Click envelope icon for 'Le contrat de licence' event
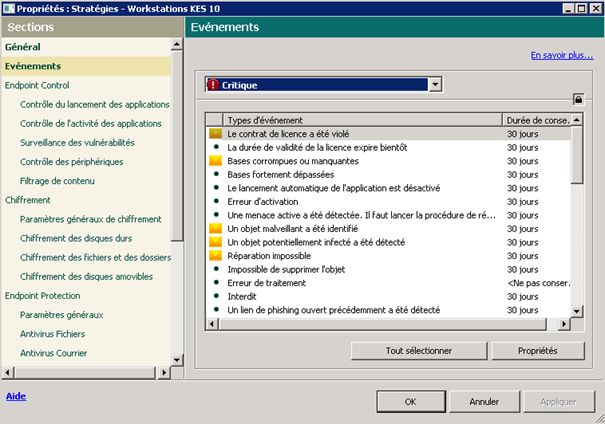Image resolution: width=605 pixels, height=424 pixels. pos(214,133)
